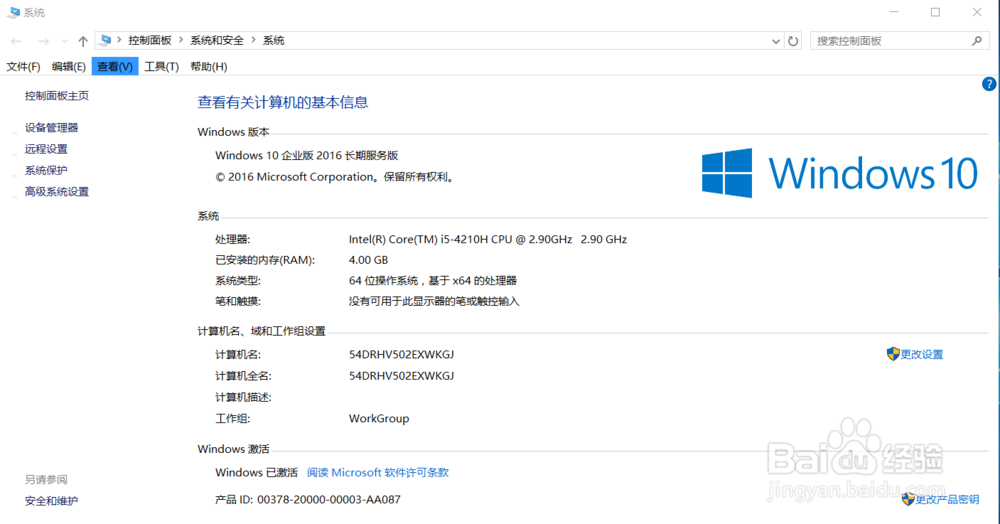Image resolution: width=1000 pixels, height=524 pixels.
Task: Click the 4.00 GB RAM value
Action: coord(368,260)
